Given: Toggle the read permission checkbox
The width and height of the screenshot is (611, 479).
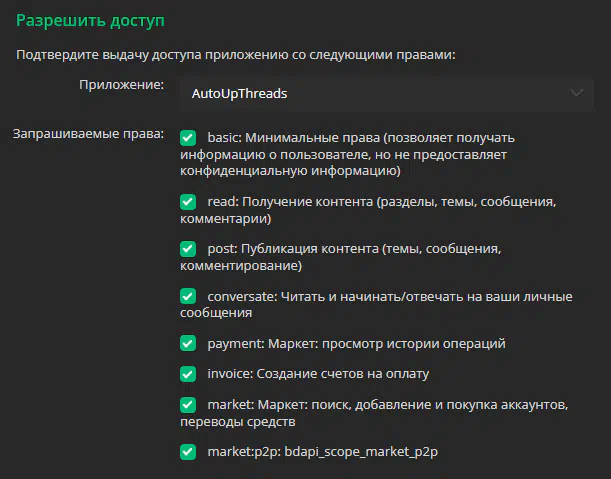Looking at the screenshot, I should [x=188, y=202].
